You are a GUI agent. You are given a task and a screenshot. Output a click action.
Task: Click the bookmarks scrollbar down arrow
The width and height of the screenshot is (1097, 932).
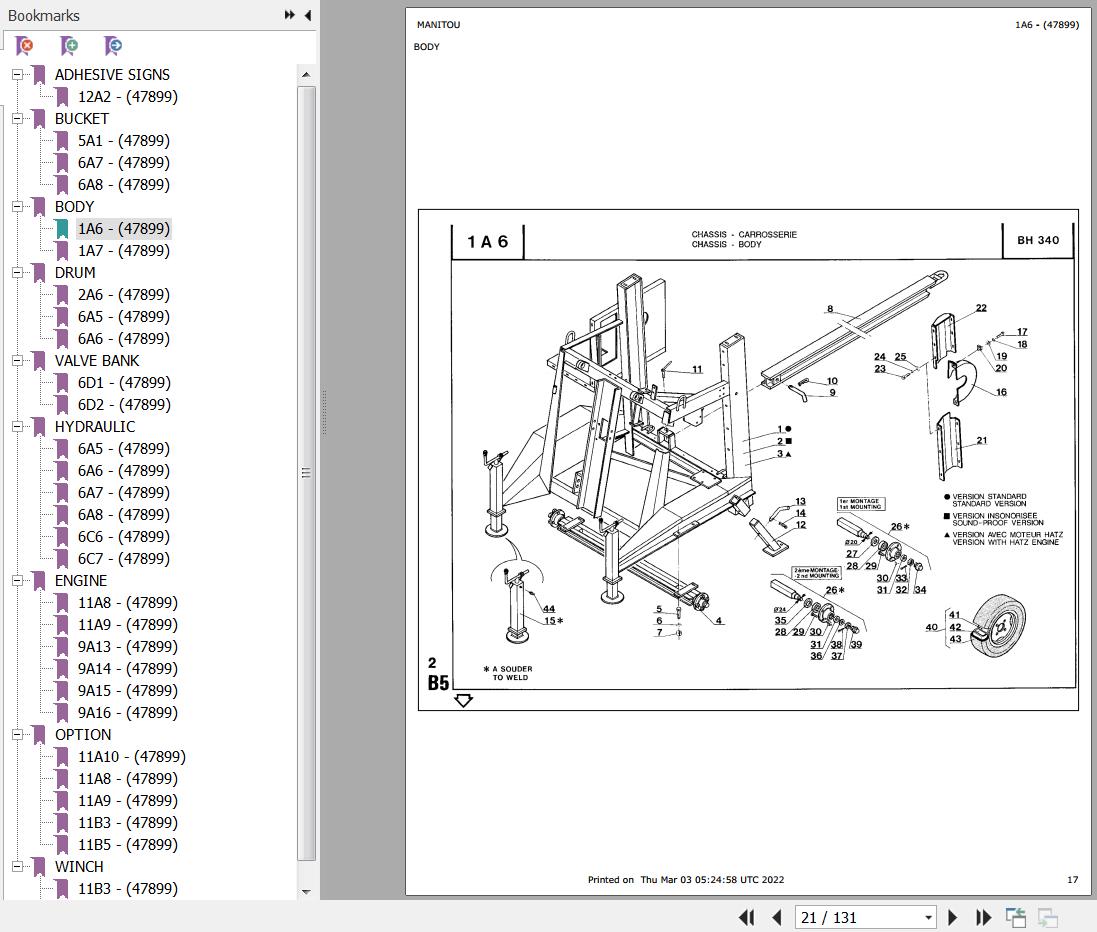306,891
